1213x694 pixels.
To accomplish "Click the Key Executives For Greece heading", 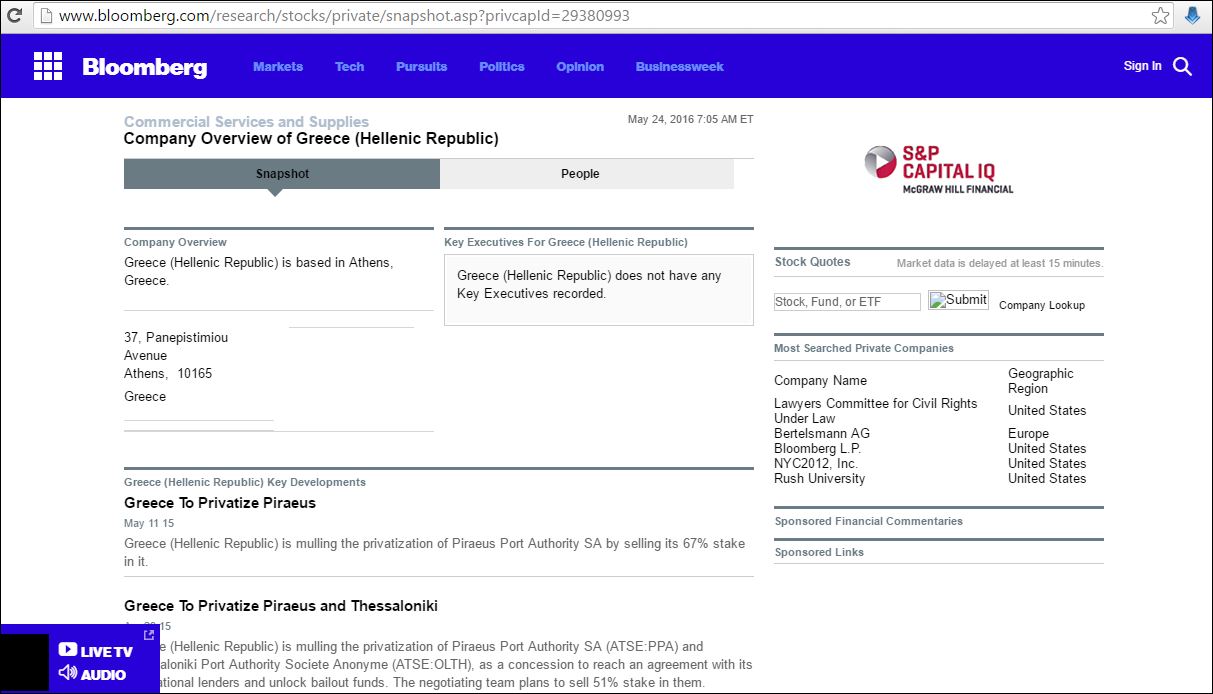I will [566, 242].
